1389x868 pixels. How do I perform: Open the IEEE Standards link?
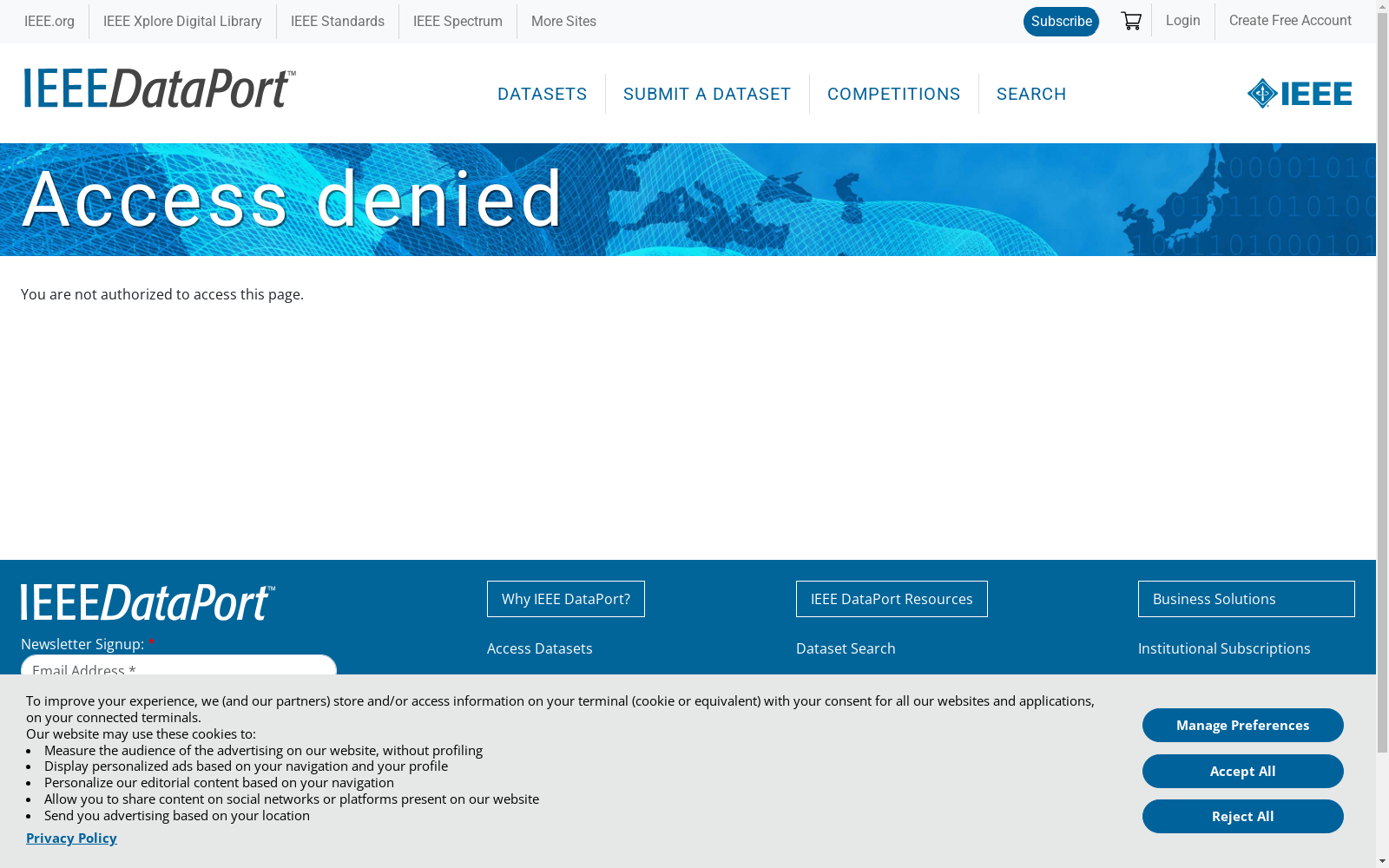(338, 21)
